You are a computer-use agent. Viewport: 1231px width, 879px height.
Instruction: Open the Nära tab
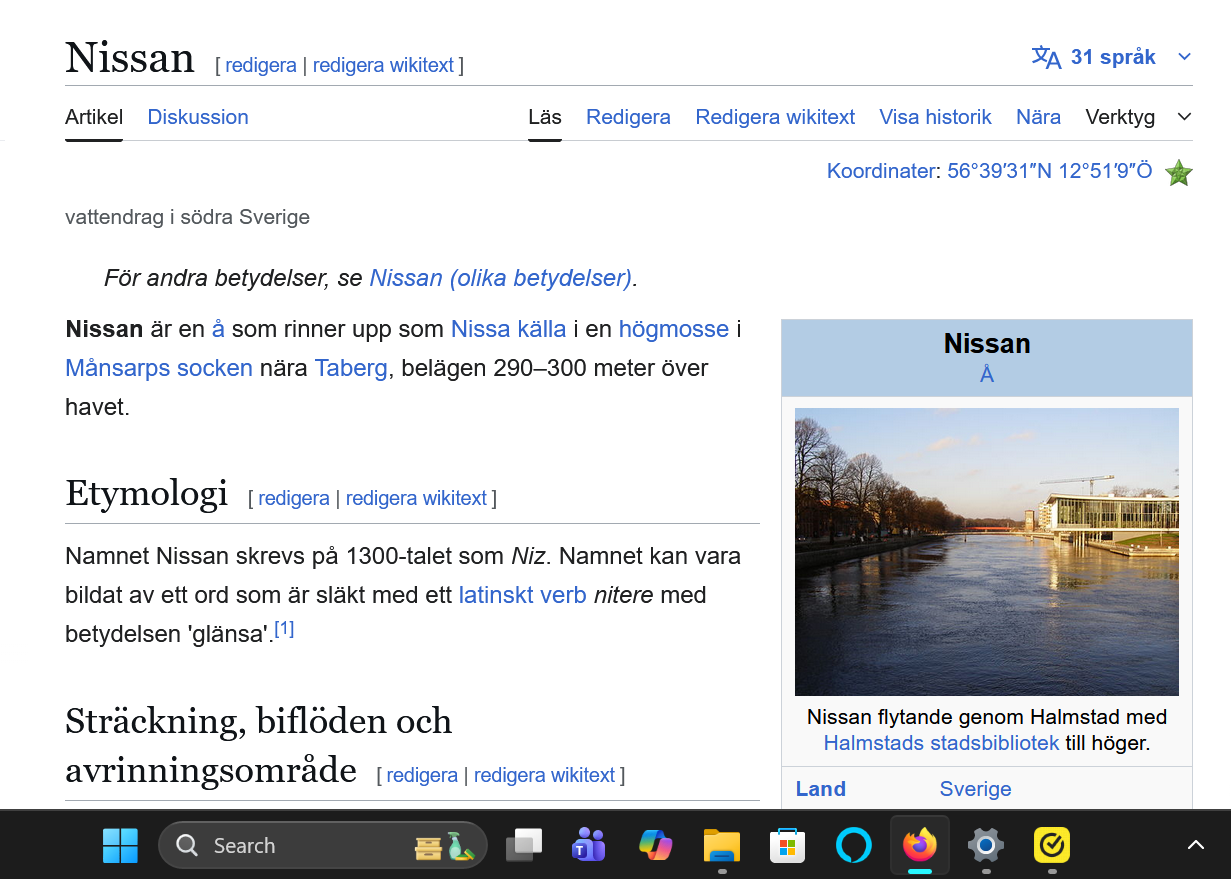pyautogui.click(x=1038, y=117)
